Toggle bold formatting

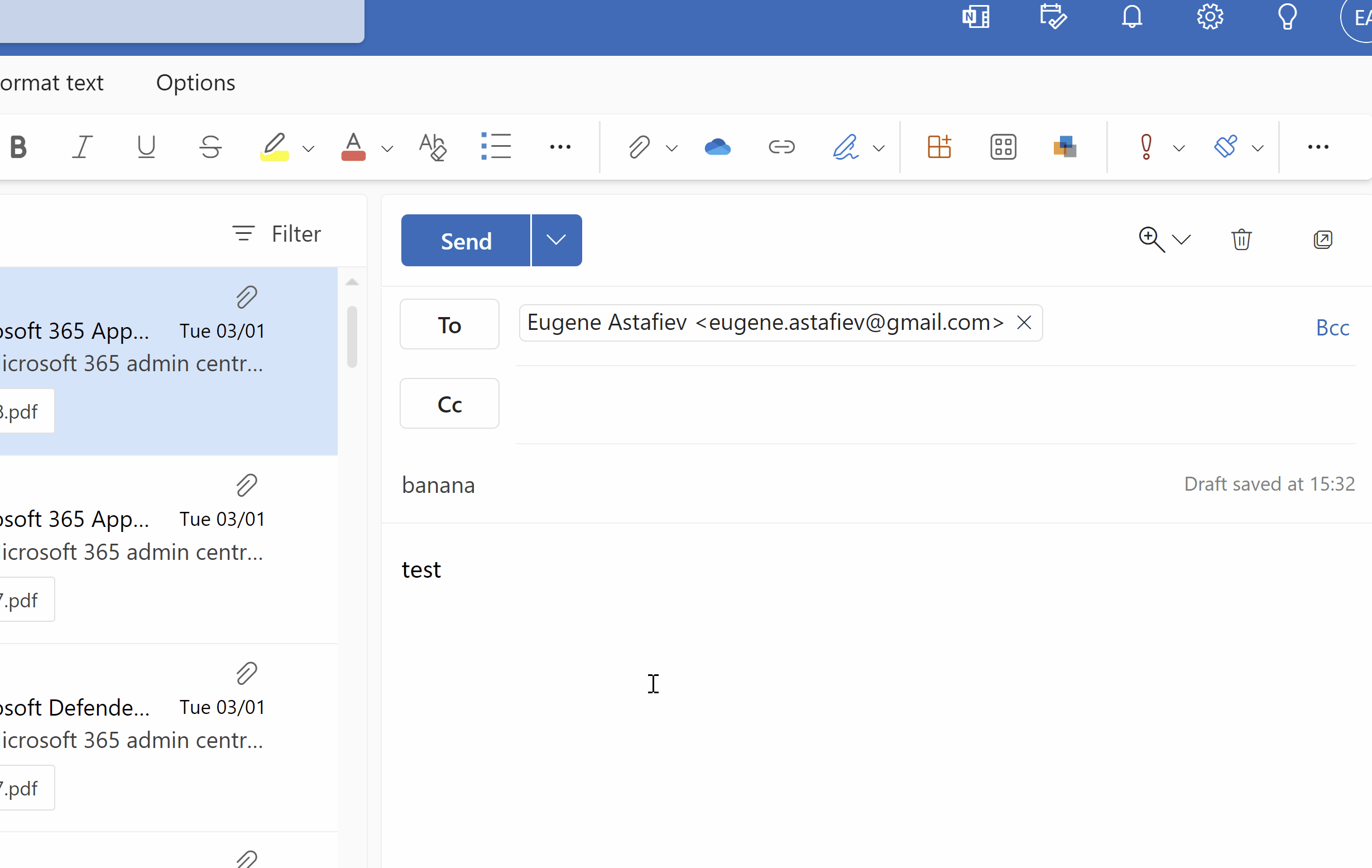click(19, 146)
